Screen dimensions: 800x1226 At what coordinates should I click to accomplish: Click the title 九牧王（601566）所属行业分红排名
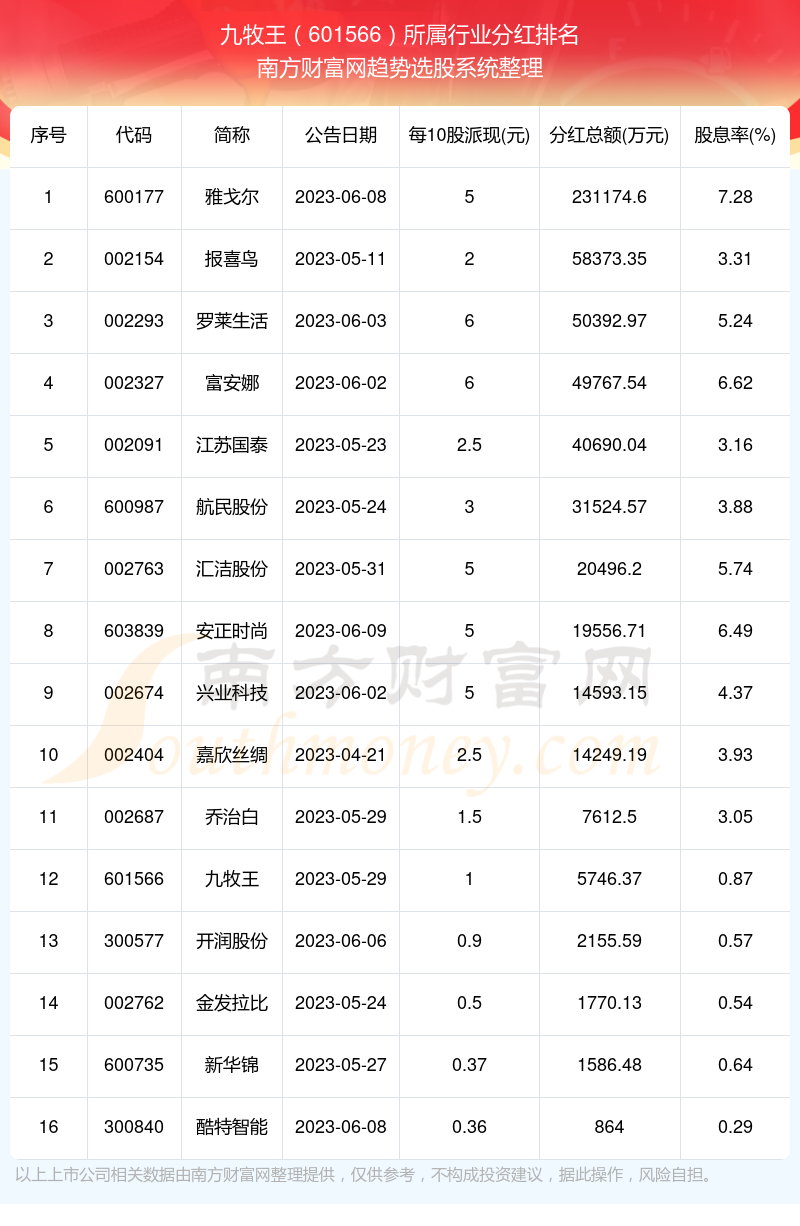pyautogui.click(x=400, y=35)
